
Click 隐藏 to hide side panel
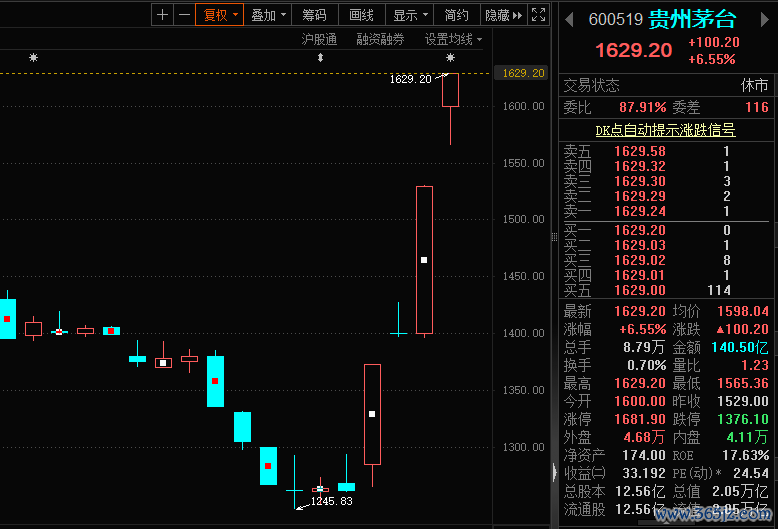(503, 15)
